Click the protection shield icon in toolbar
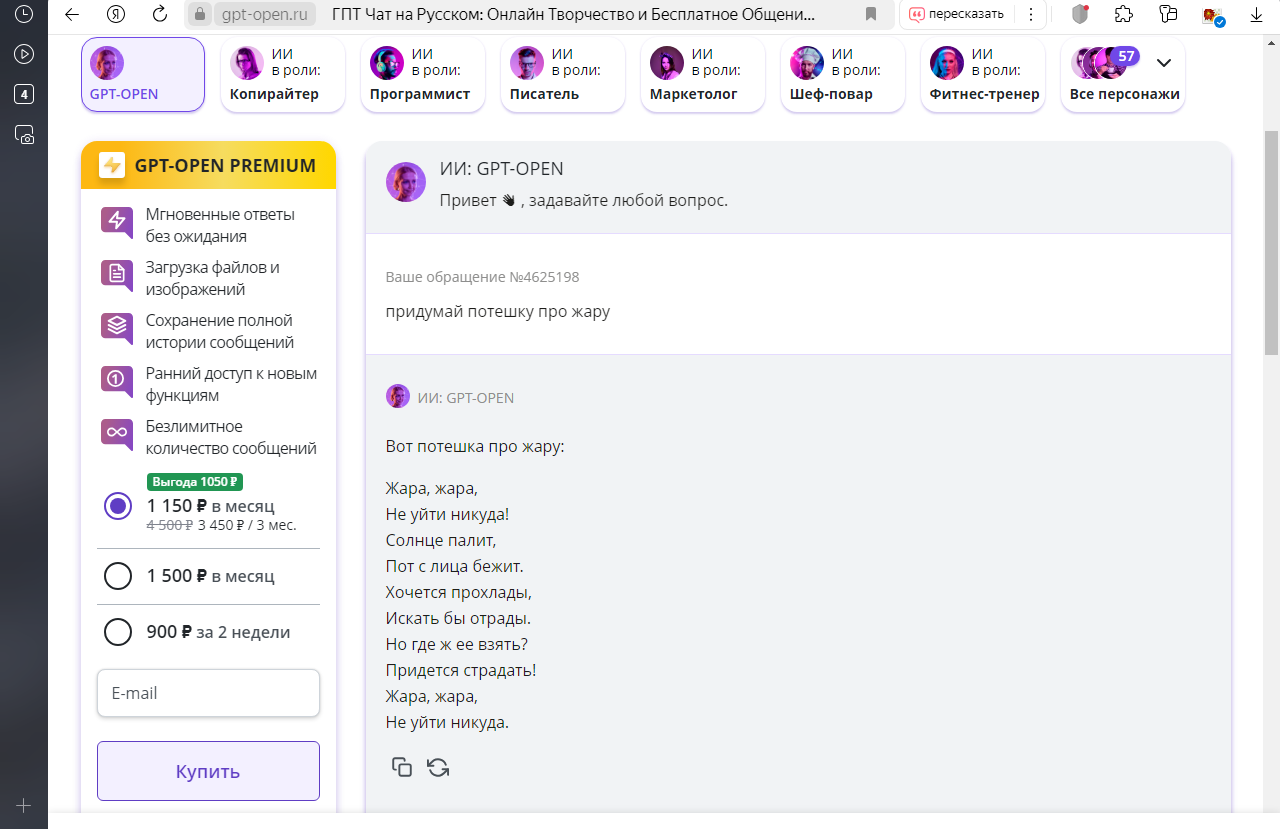The width and height of the screenshot is (1280, 829). (1080, 14)
